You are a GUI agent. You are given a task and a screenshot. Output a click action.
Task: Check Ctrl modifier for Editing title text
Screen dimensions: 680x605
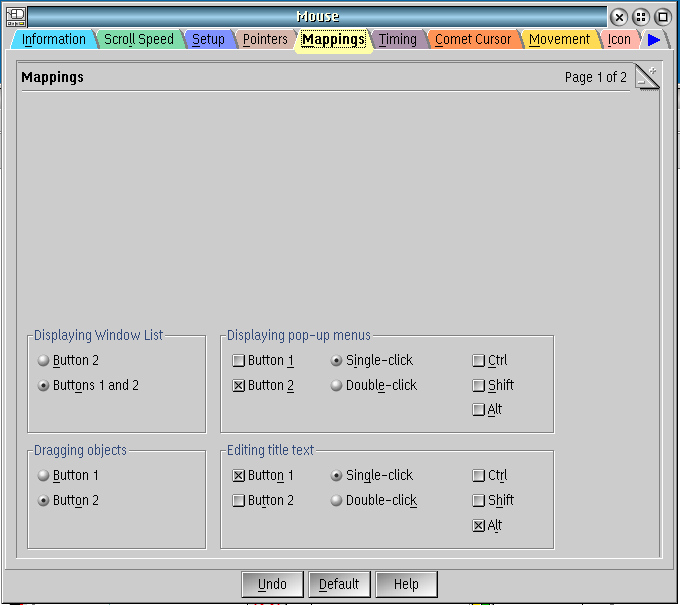coord(490,475)
